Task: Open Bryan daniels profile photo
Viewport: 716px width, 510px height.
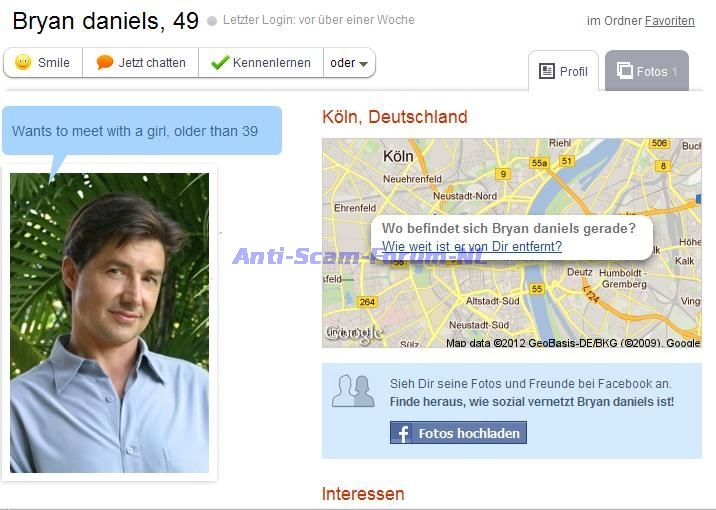Action: pyautogui.click(x=109, y=322)
